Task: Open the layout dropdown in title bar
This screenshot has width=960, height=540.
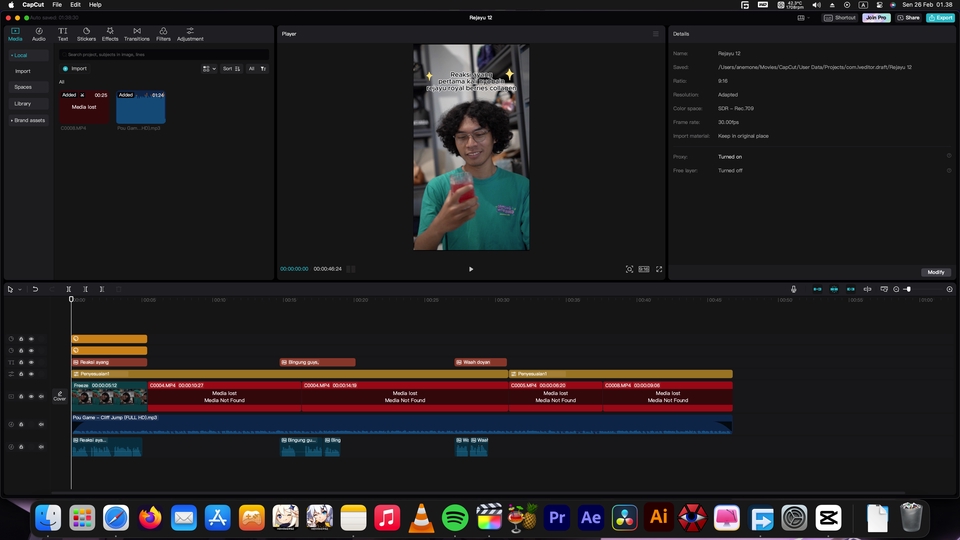Action: (804, 18)
